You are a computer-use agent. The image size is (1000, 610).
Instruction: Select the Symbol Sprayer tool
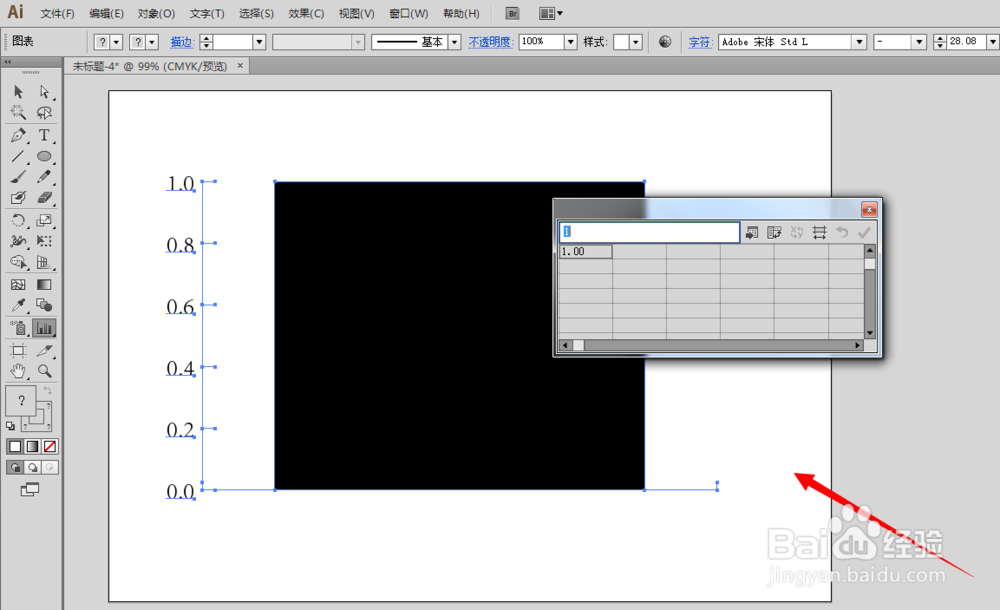[18, 328]
